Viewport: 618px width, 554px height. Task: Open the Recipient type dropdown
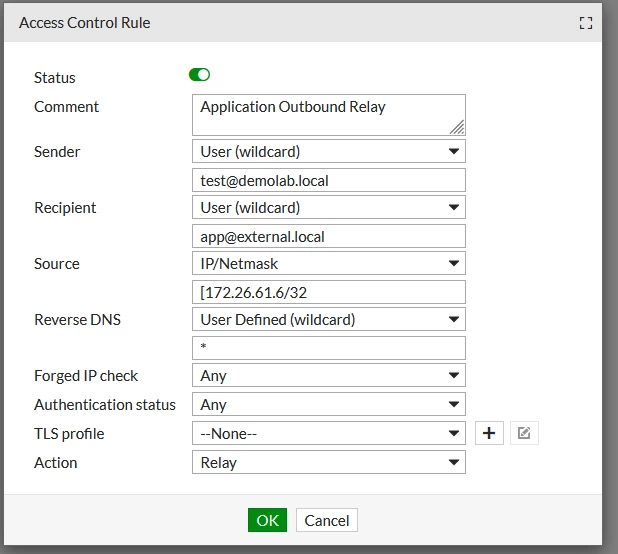click(329, 207)
